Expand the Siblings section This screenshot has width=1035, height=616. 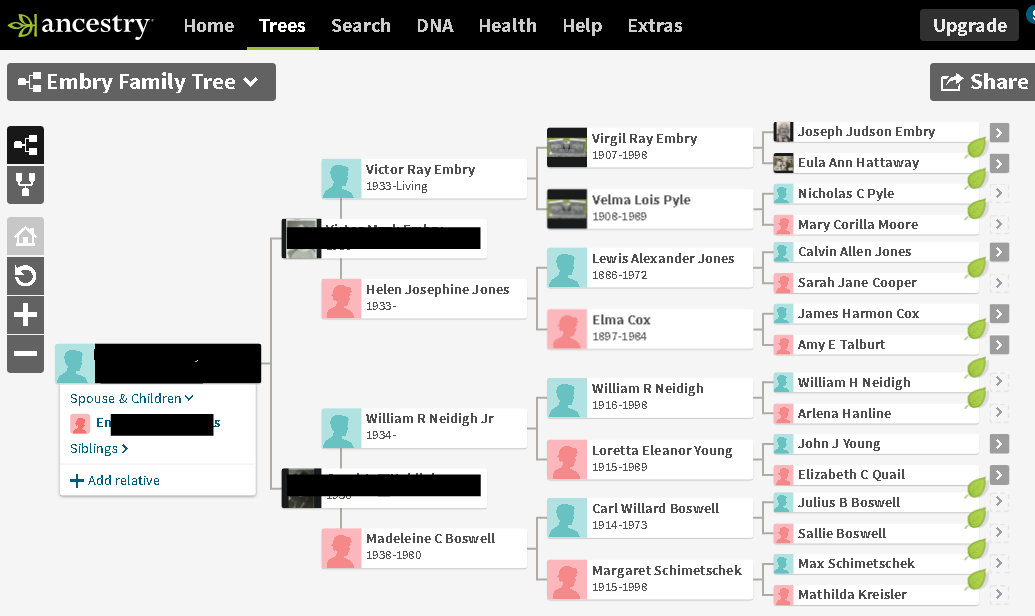(99, 449)
